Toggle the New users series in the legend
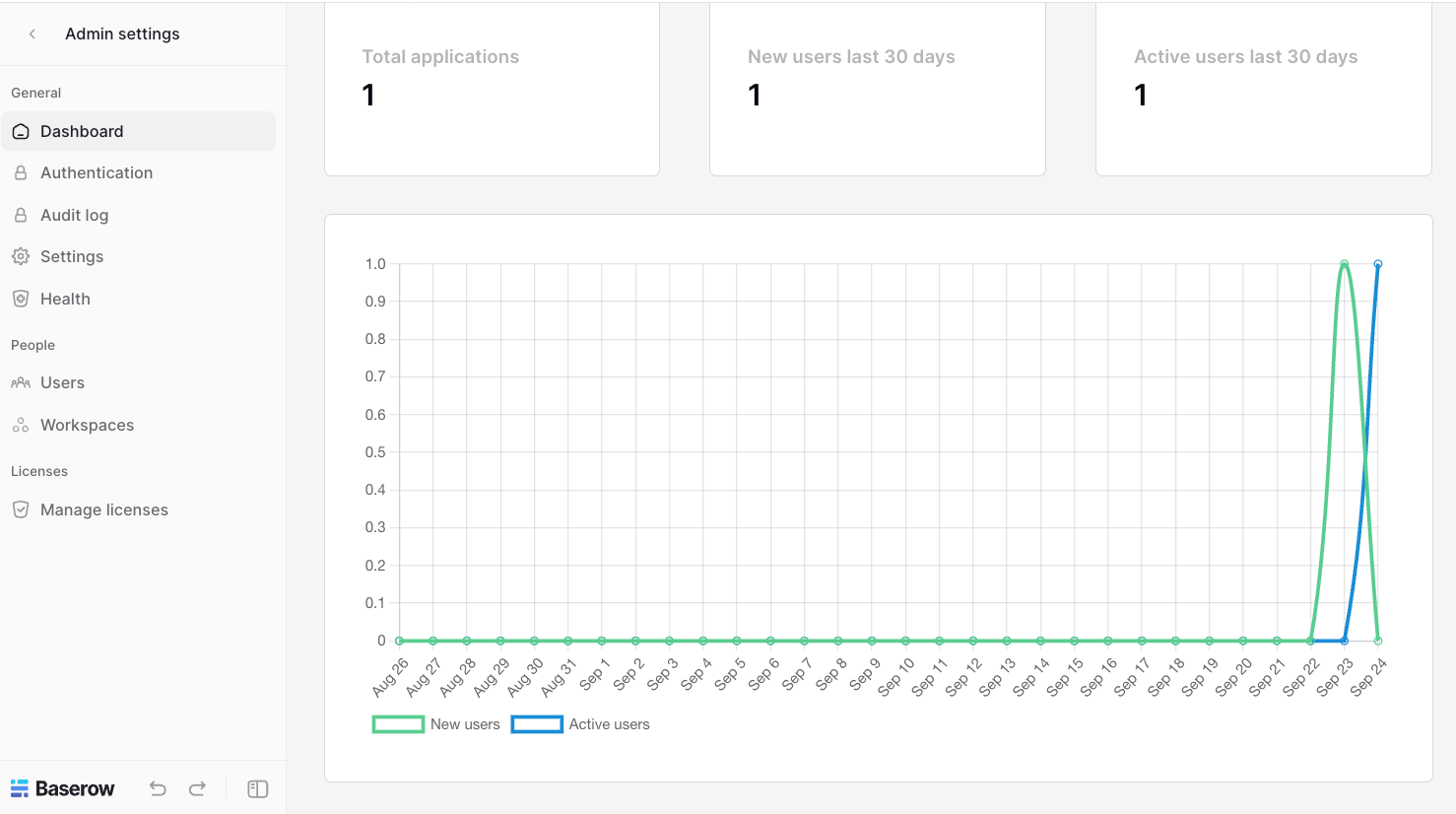This screenshot has width=1456, height=814. 436,723
